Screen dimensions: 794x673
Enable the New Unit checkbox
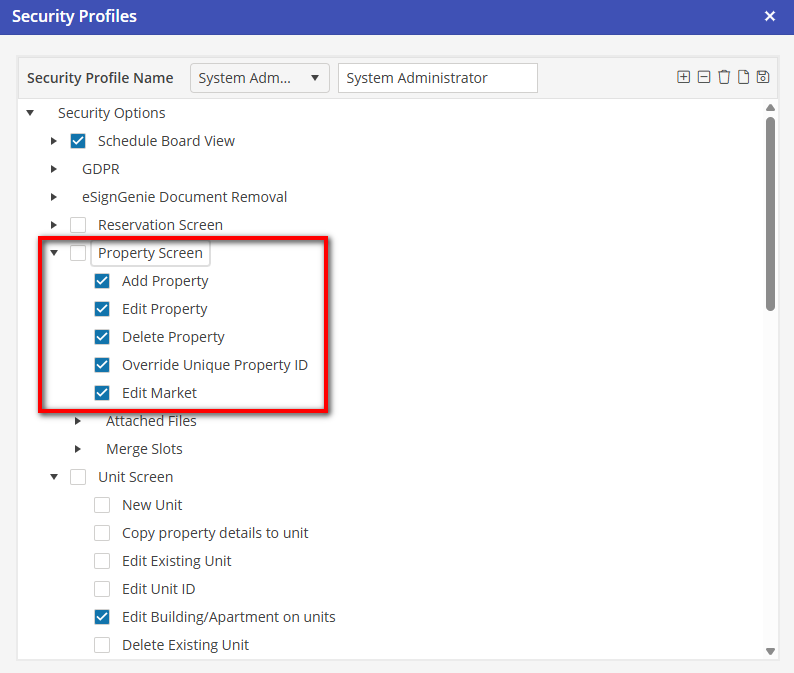[102, 505]
